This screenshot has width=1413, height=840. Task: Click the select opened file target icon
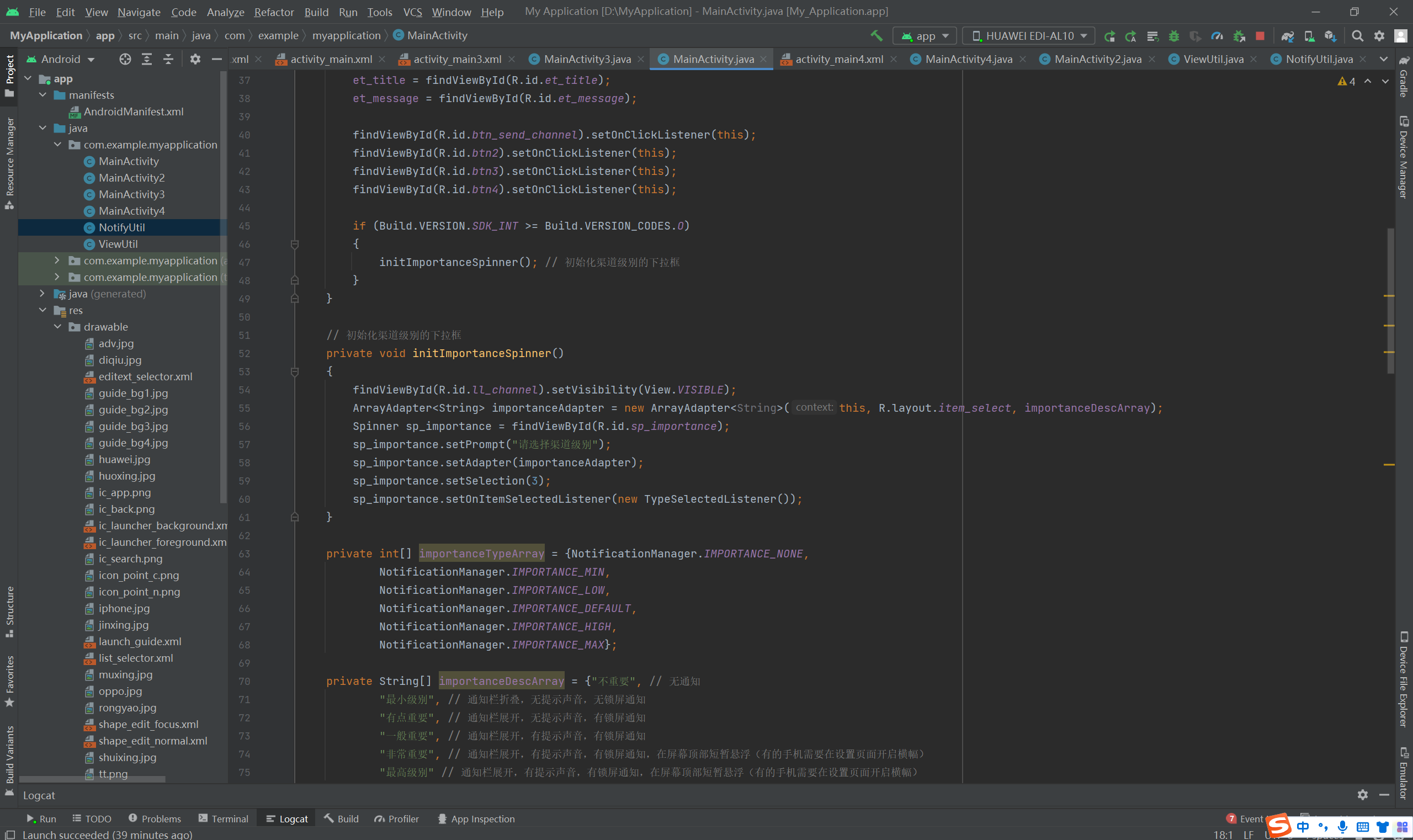point(125,59)
